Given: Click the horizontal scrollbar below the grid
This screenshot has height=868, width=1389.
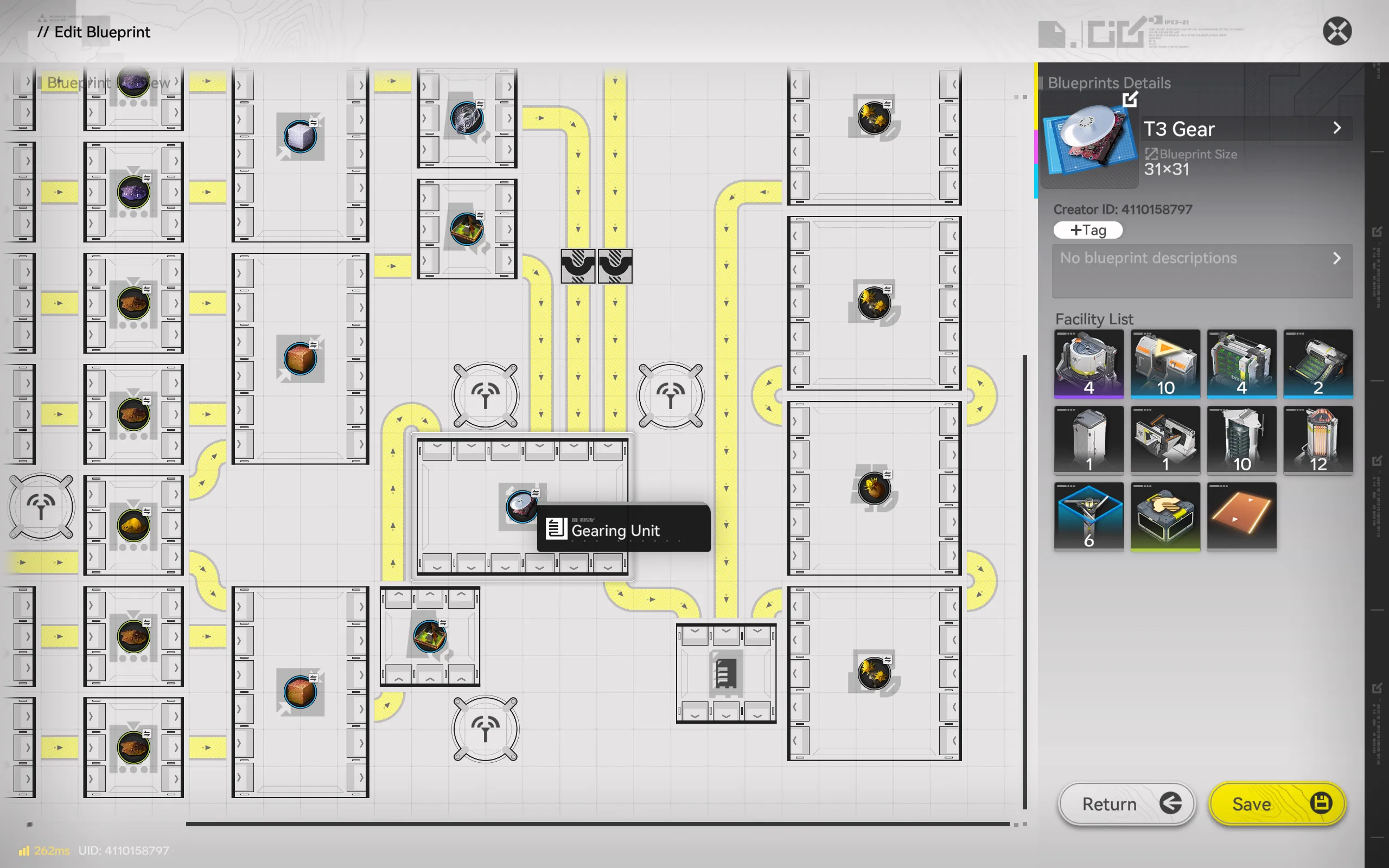Looking at the screenshot, I should 597,824.
